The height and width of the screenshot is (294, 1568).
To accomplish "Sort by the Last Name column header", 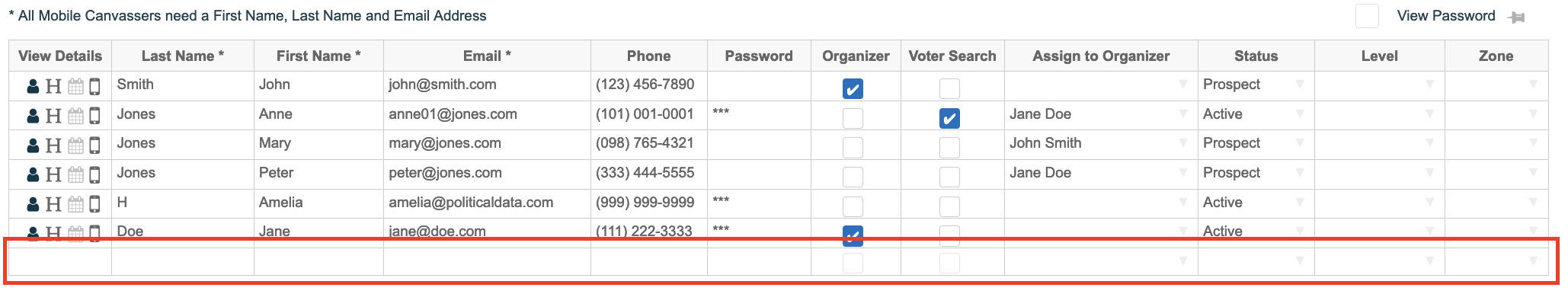I will pyautogui.click(x=183, y=56).
